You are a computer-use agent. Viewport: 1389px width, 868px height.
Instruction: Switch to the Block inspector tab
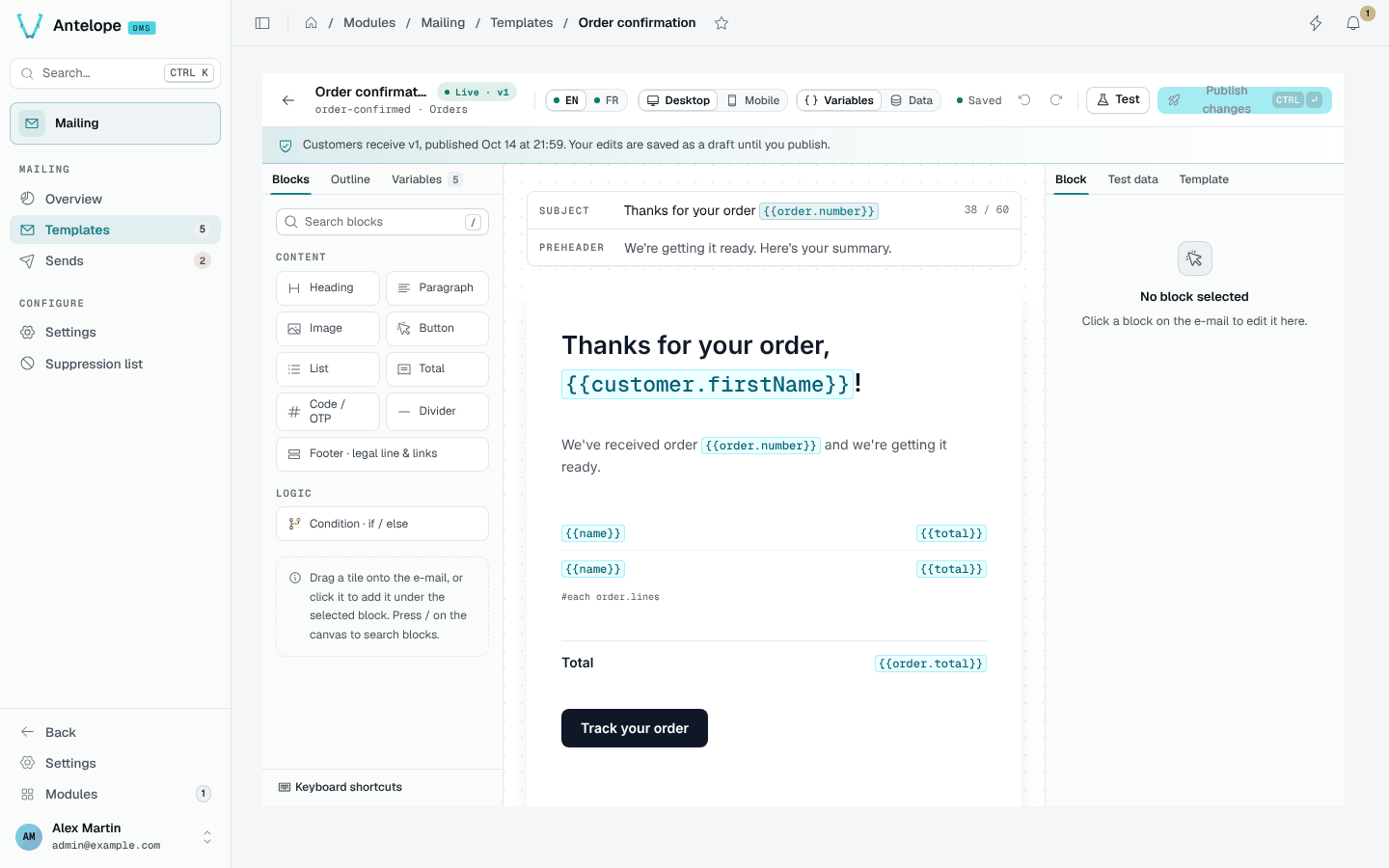pos(1071,179)
